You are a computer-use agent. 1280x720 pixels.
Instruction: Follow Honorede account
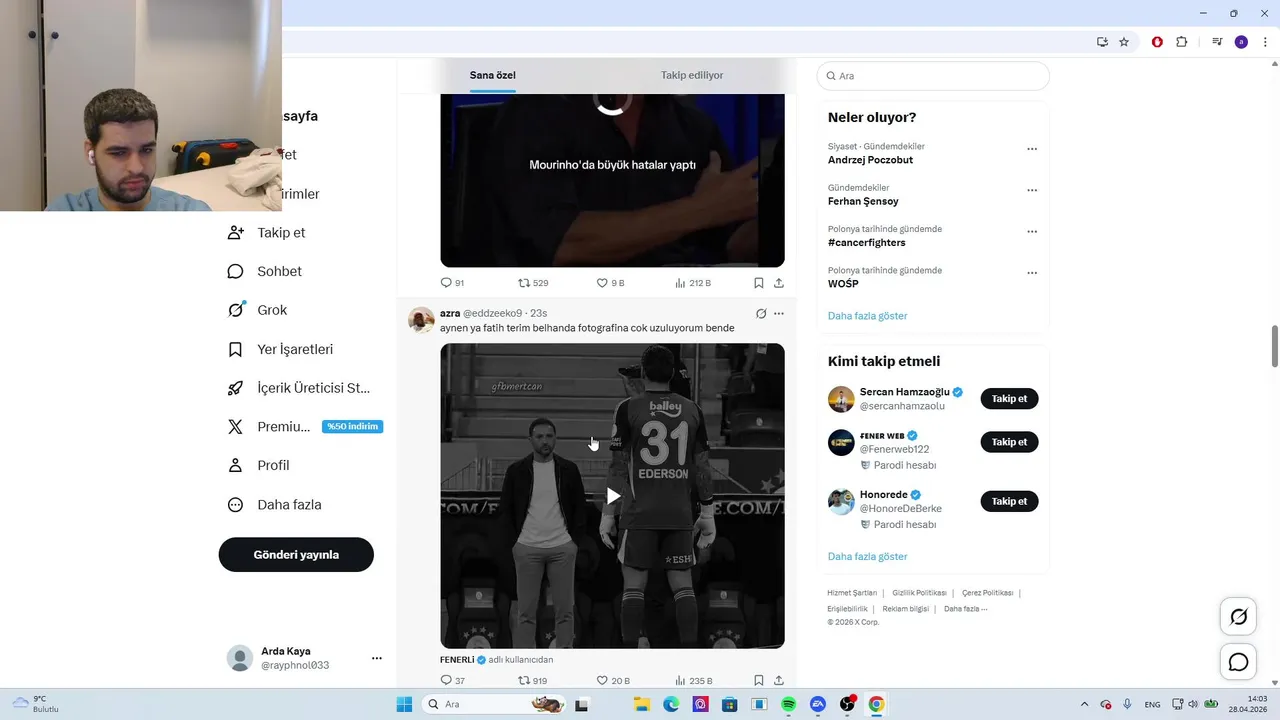click(1009, 501)
